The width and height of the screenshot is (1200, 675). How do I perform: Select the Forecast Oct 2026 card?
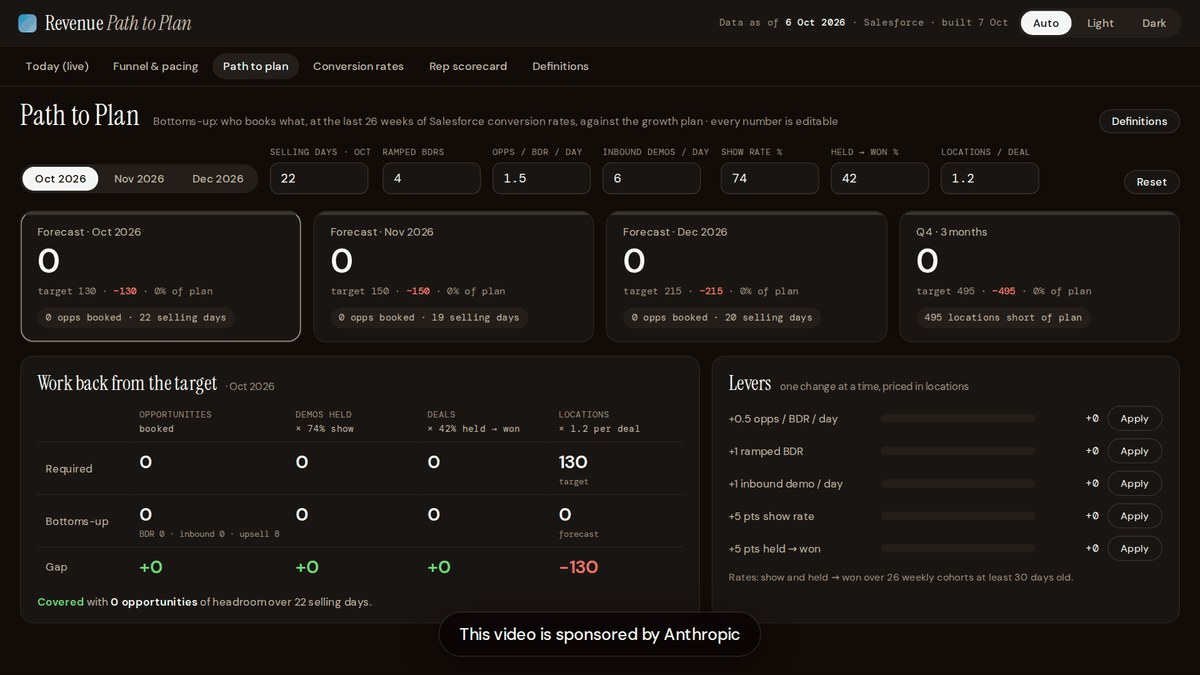[x=160, y=276]
